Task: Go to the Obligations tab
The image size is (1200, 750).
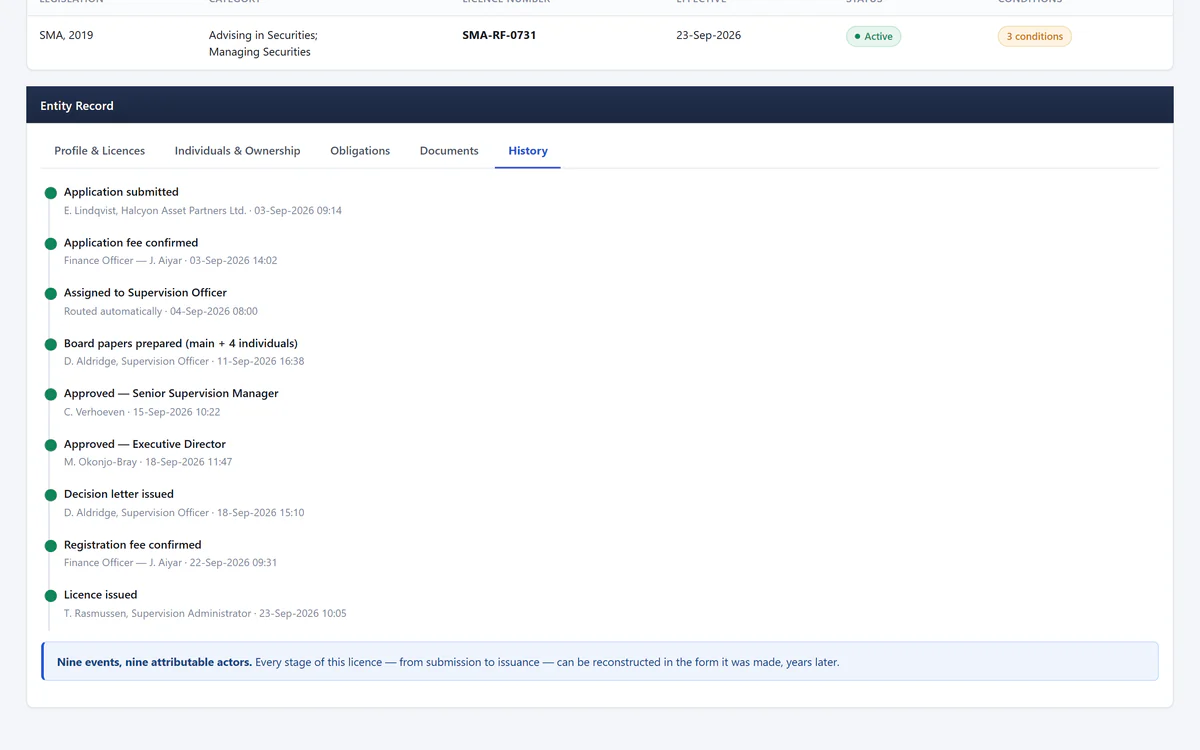Action: tap(360, 151)
